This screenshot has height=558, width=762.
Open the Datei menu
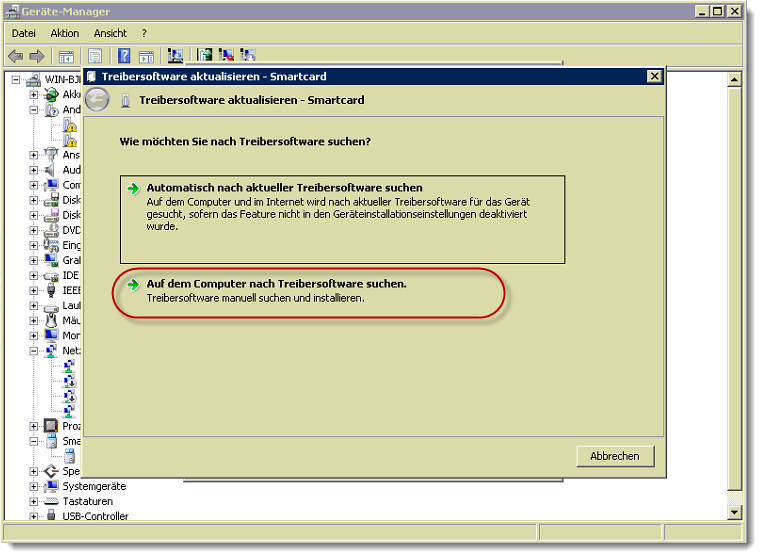(x=24, y=33)
